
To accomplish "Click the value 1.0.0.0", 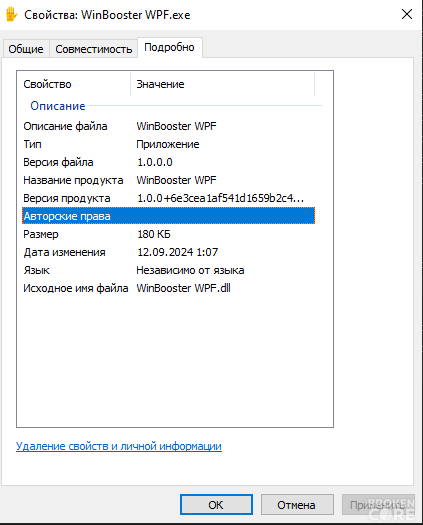I will click(x=155, y=162).
